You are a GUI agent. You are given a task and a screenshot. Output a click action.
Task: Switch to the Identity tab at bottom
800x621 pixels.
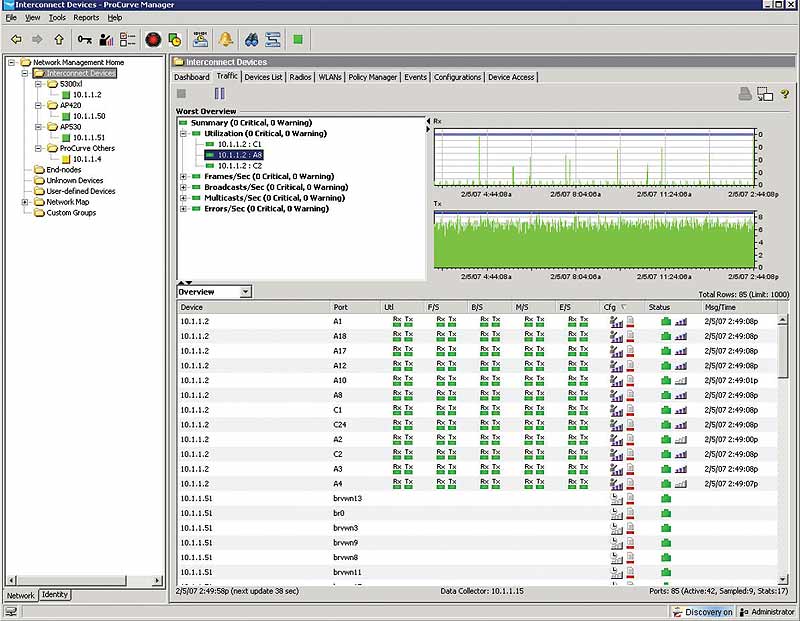point(54,595)
